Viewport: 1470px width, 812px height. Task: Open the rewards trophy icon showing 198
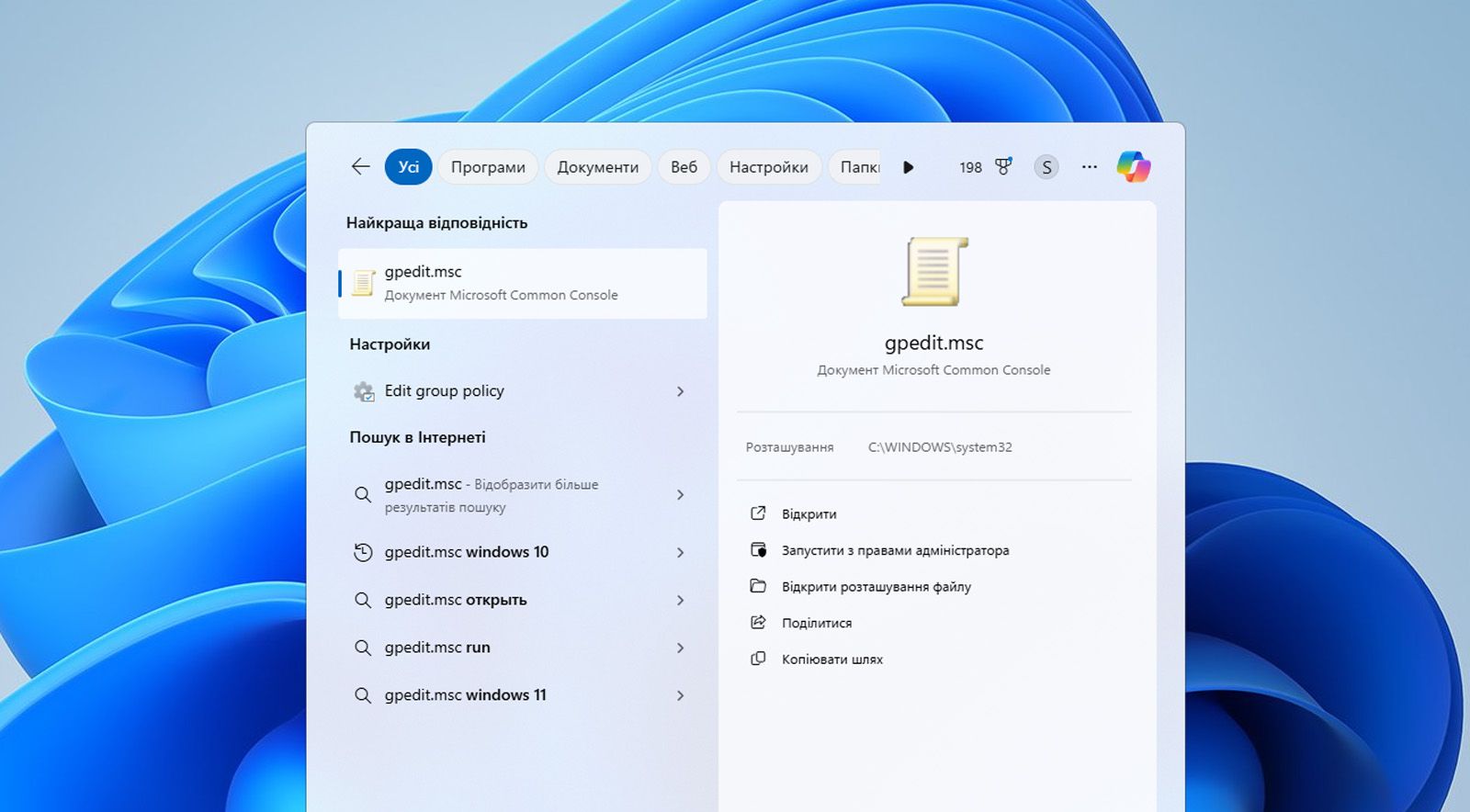(x=1003, y=166)
